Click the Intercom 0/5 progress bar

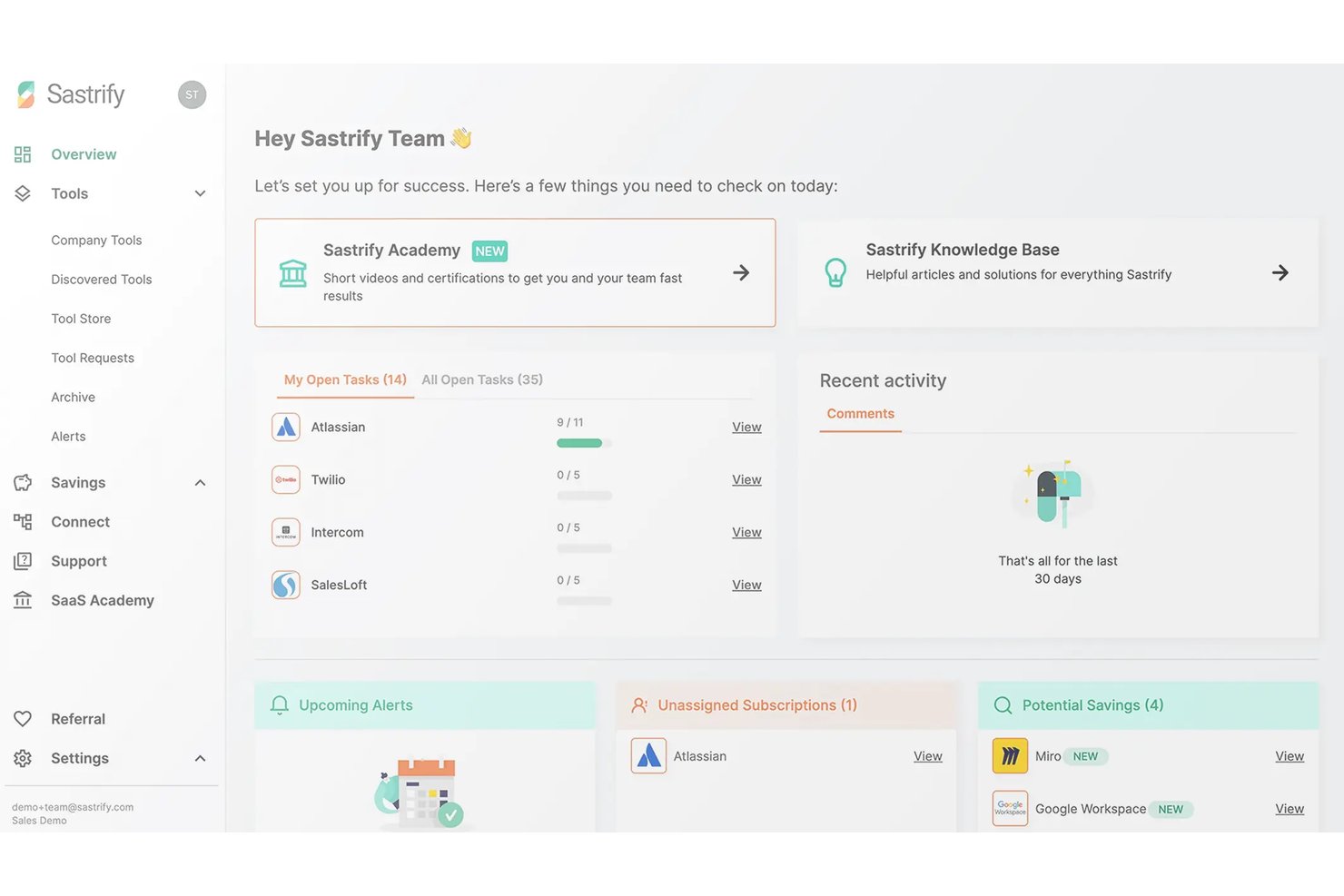click(584, 548)
